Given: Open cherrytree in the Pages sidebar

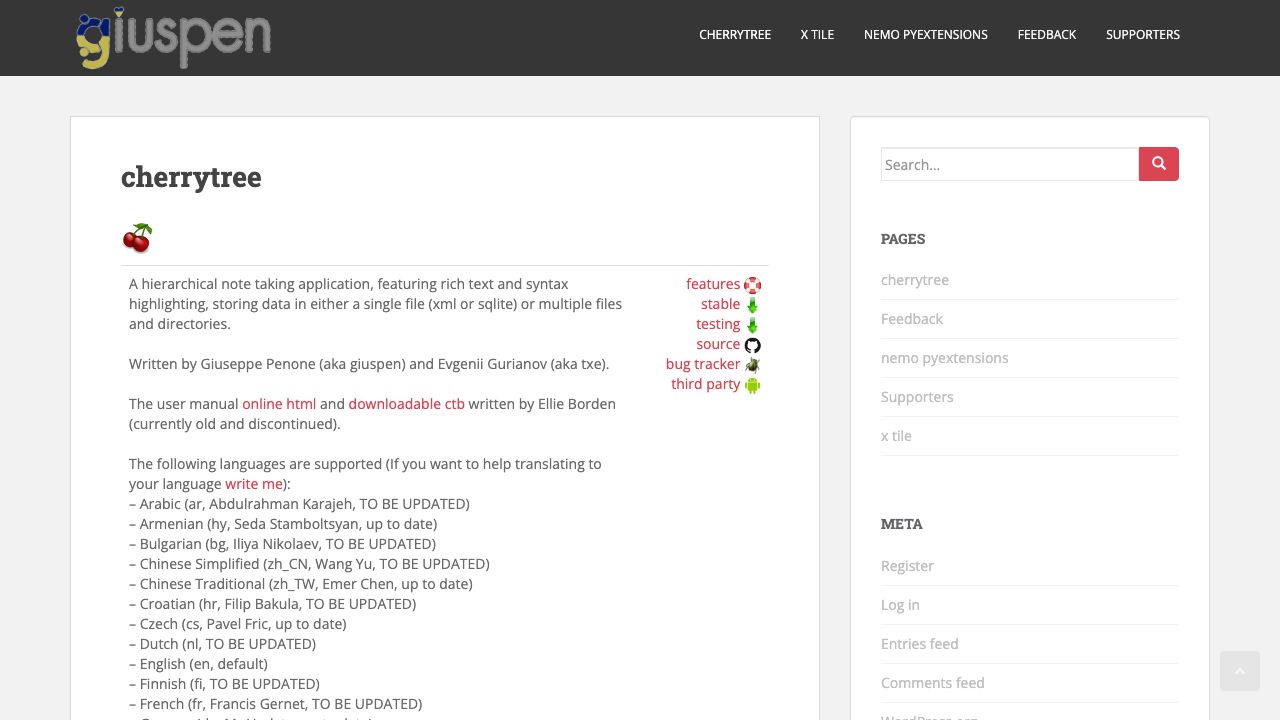Looking at the screenshot, I should (x=915, y=280).
